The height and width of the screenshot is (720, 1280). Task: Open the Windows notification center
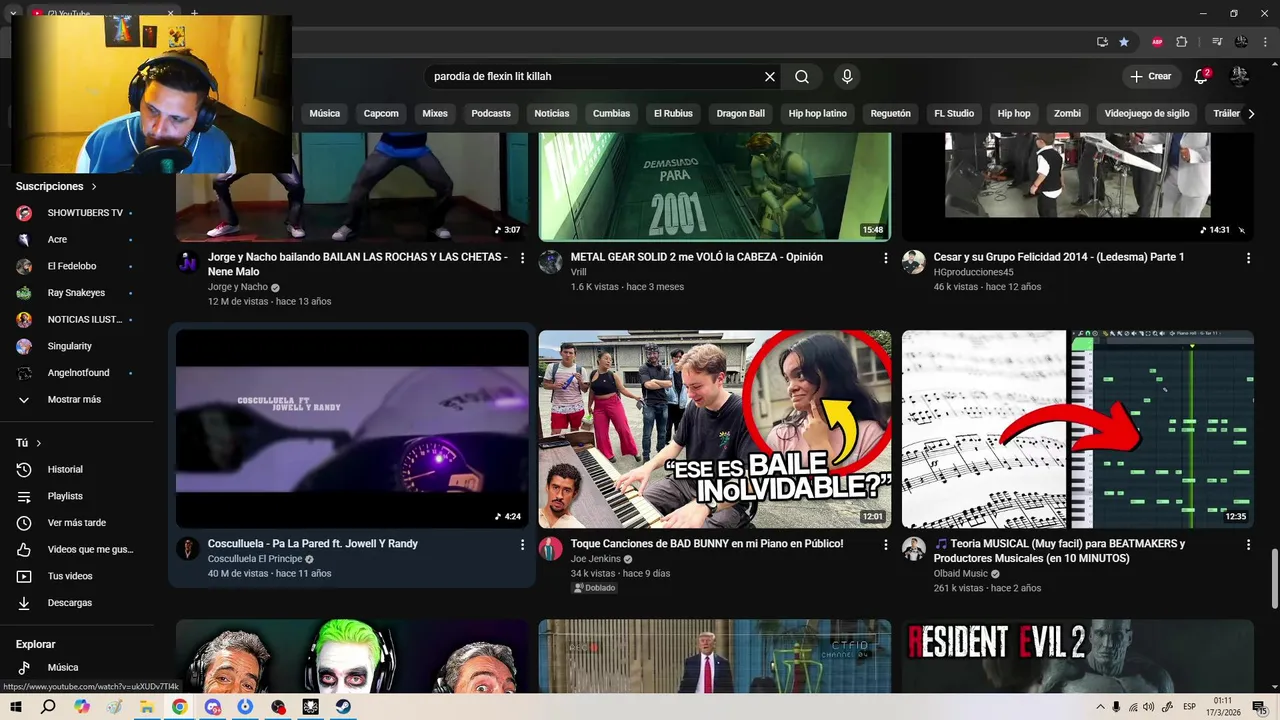tap(1260, 707)
